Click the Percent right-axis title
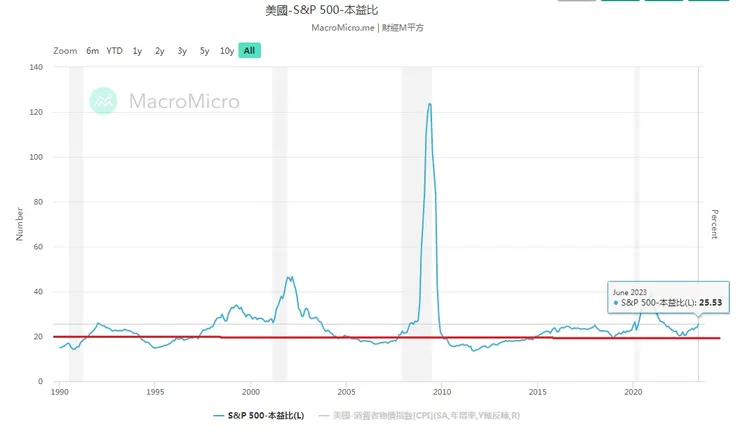Viewport: 740px width, 433px height. (714, 224)
